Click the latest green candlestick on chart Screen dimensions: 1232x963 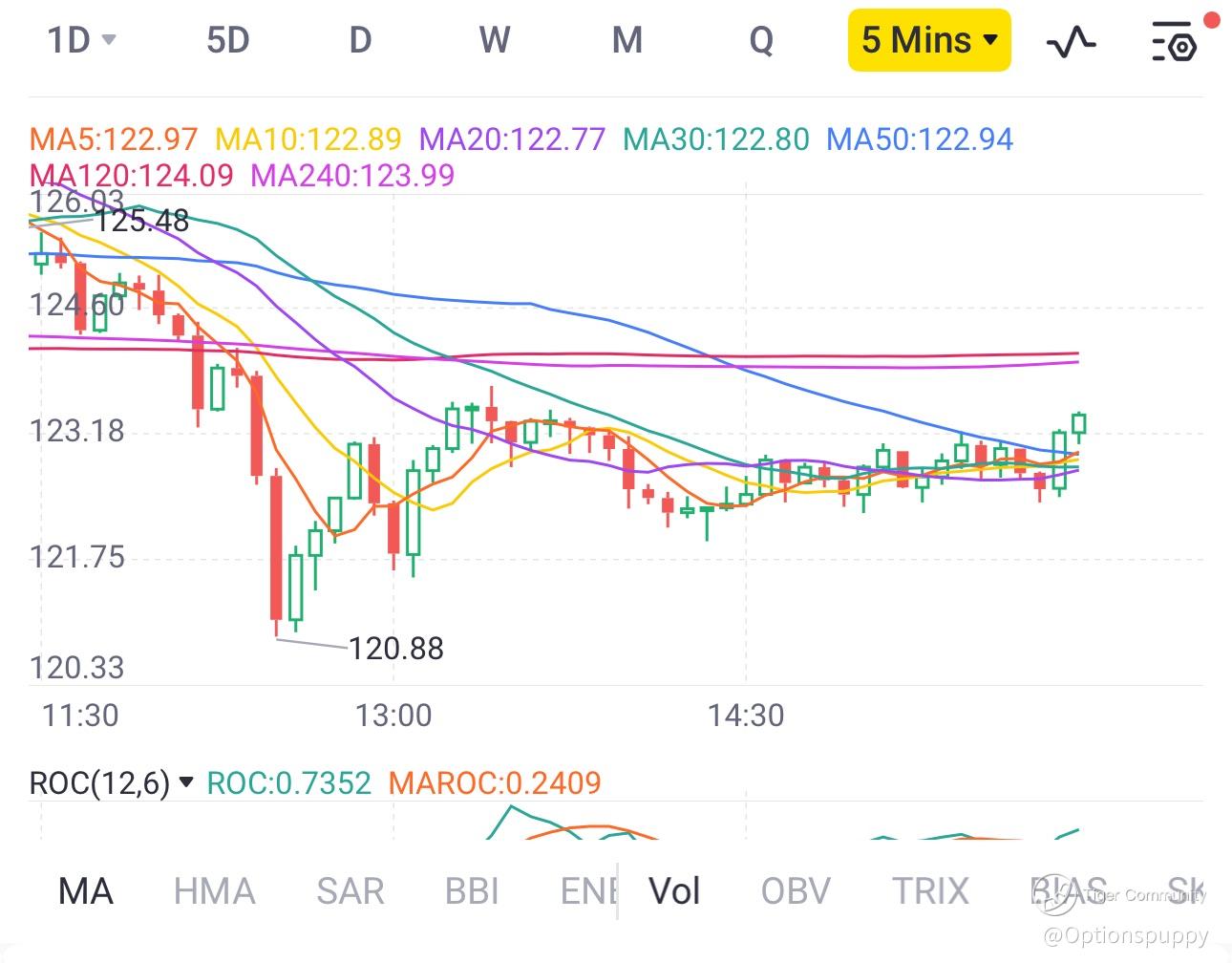(1079, 424)
